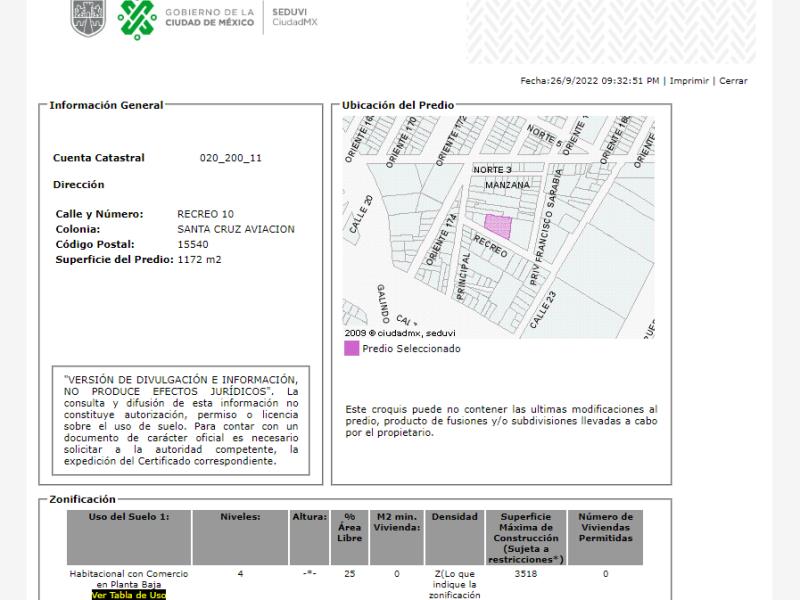The image size is (800, 600).
Task: Click the NORTE 3 street label on map
Action: [492, 169]
